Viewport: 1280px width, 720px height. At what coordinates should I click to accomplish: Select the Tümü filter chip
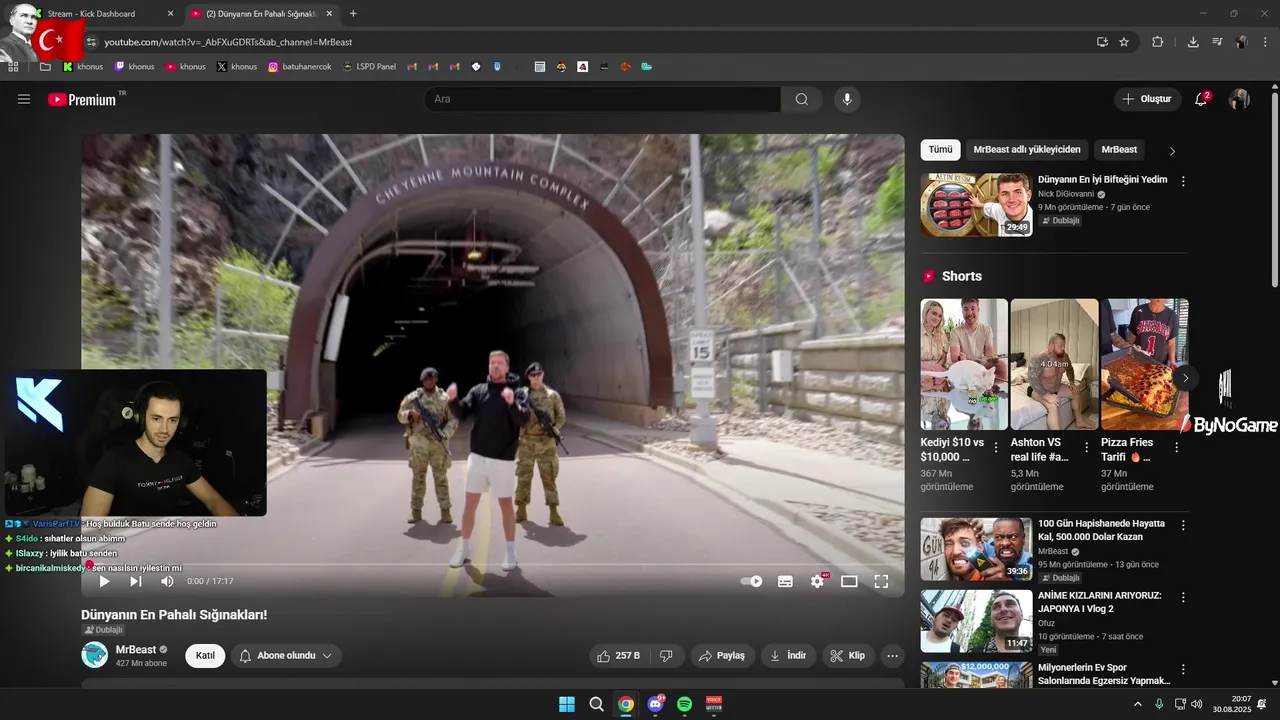[940, 150]
